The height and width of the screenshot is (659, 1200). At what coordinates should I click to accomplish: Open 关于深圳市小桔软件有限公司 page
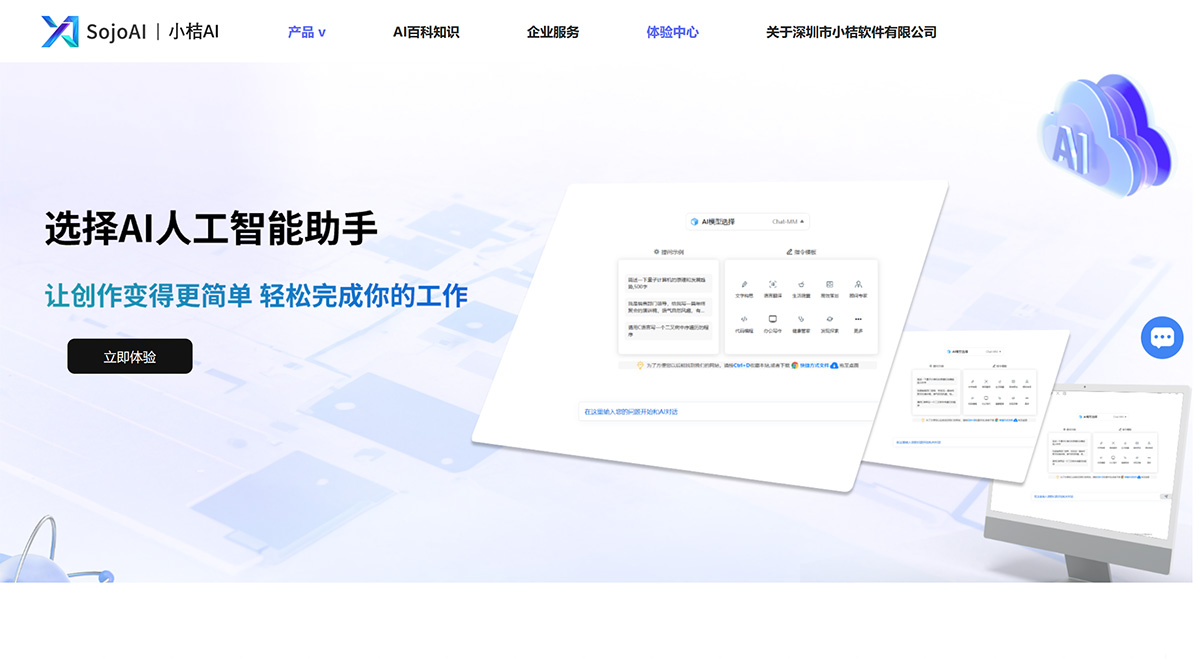coord(851,31)
